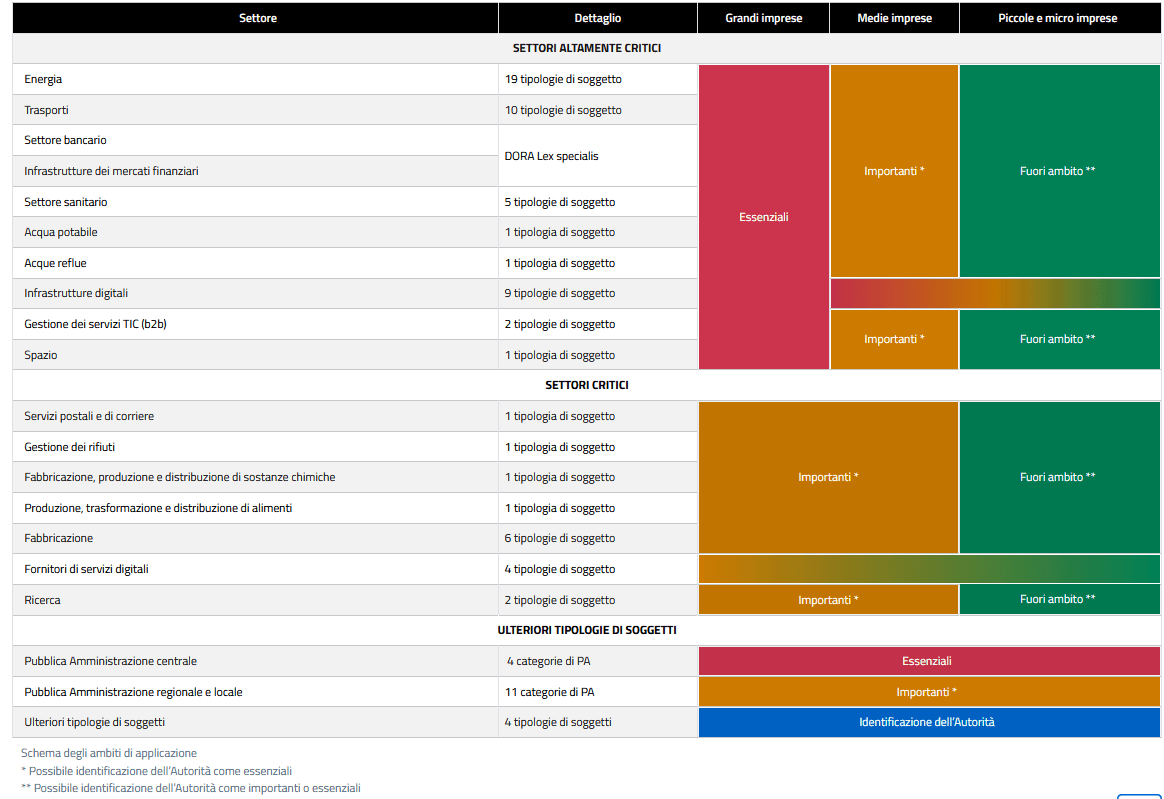This screenshot has height=799, width=1164.
Task: Select the Gestione dei servizi TIC (b2b) row
Action: [x=257, y=324]
